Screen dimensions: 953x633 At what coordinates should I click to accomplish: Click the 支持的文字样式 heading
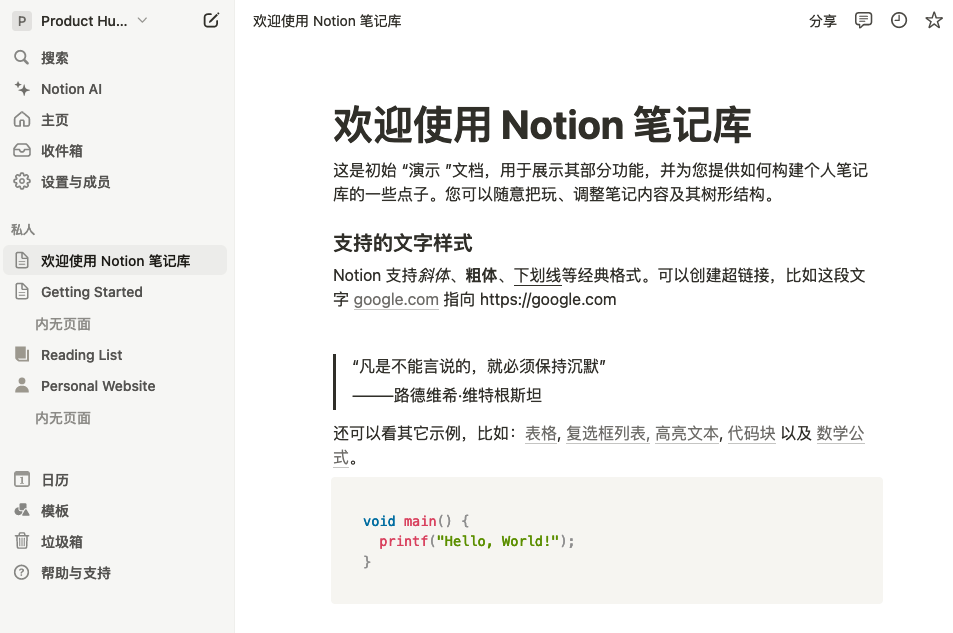coord(402,243)
